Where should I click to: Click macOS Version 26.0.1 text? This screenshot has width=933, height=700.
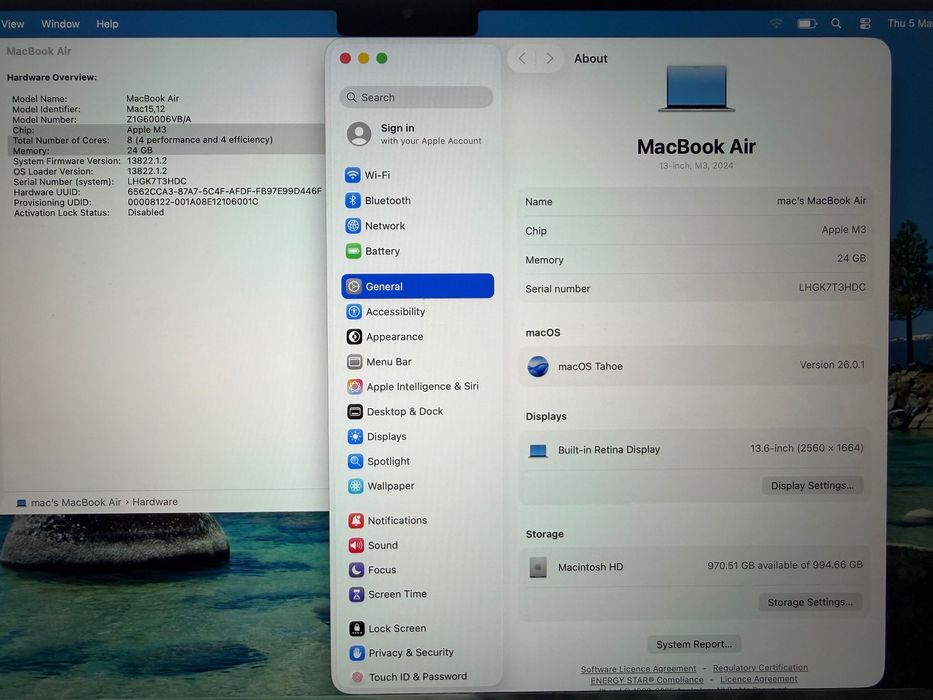832,364
